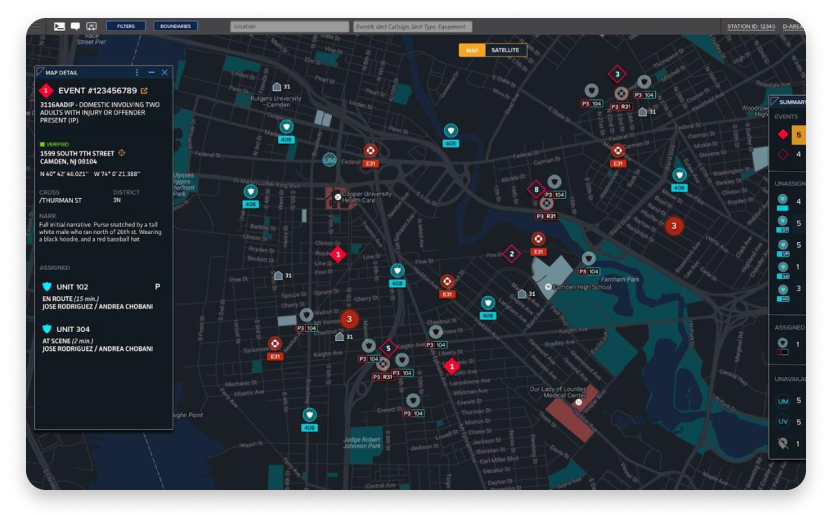Toggle the Boundaries overlay
Screen dimensions: 834x514
click(175, 26)
